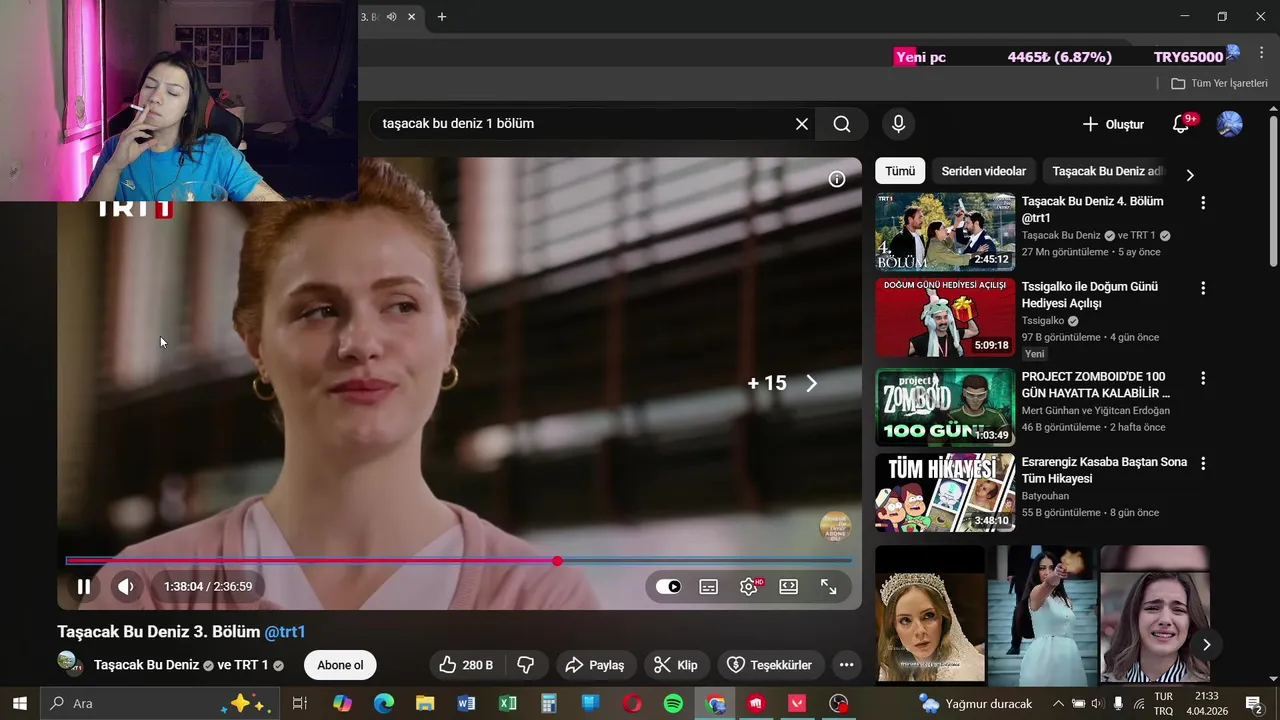Open the more actions menu below the video
The image size is (1280, 720).
[846, 665]
